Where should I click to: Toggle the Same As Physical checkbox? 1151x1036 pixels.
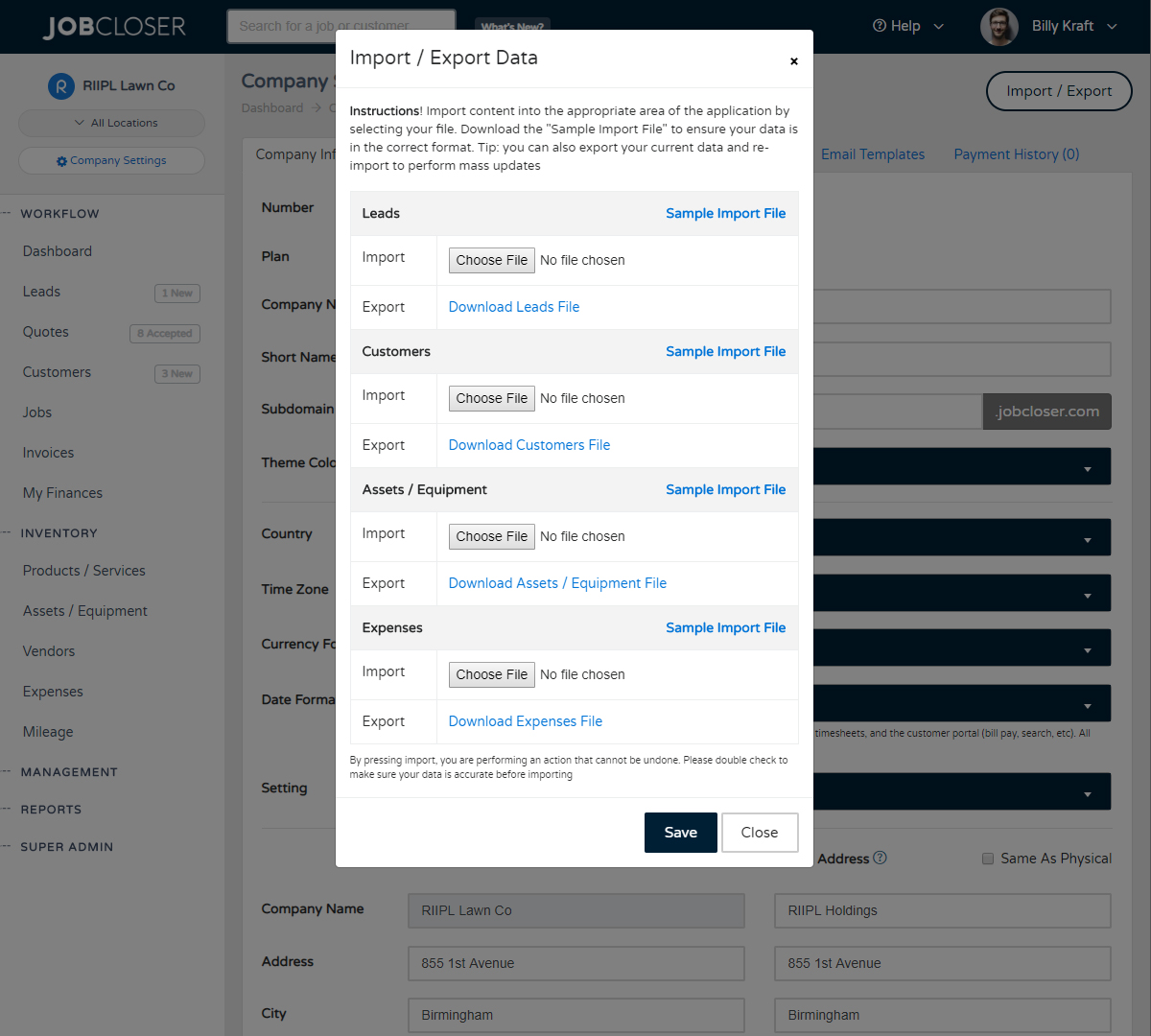click(988, 859)
